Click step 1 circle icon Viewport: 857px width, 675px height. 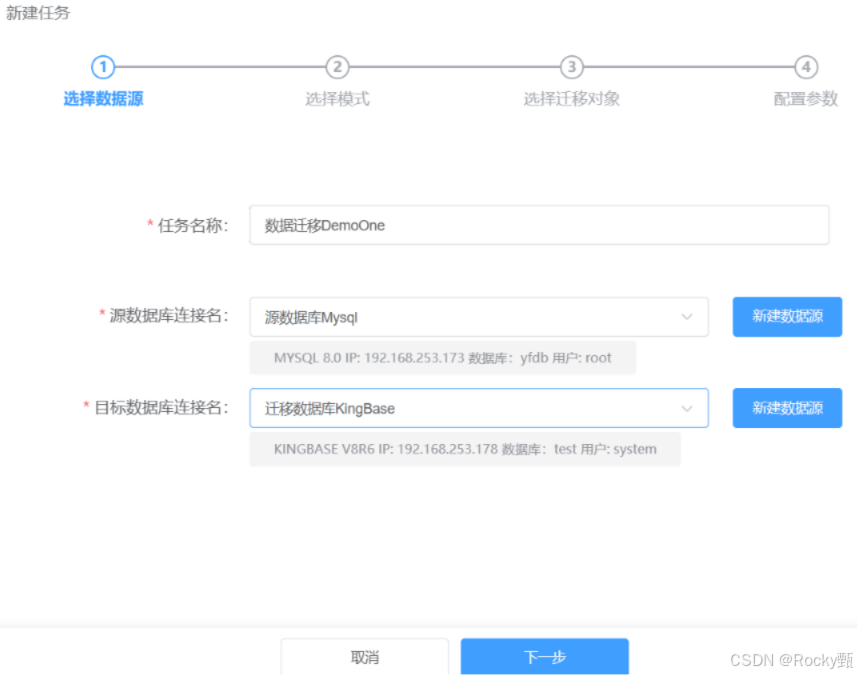(x=103, y=67)
